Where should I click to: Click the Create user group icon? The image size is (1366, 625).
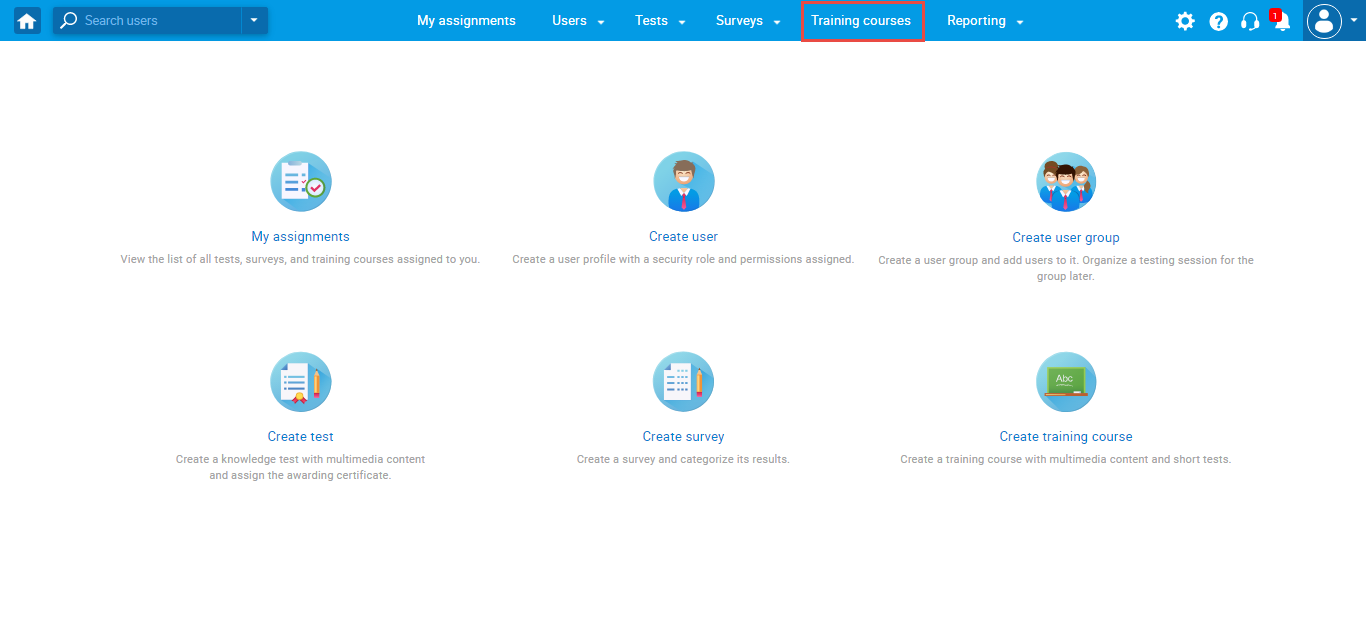pyautogui.click(x=1066, y=182)
